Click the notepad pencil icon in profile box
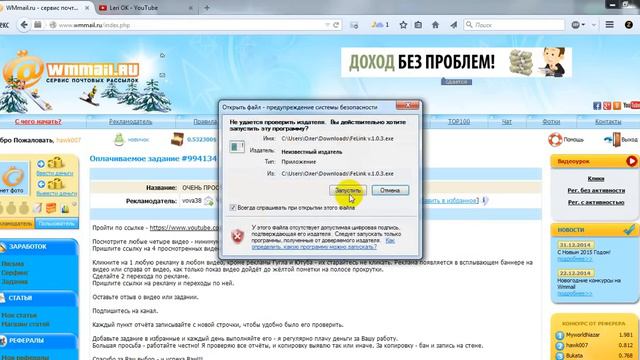The height and width of the screenshot is (360, 640). (x=38, y=208)
